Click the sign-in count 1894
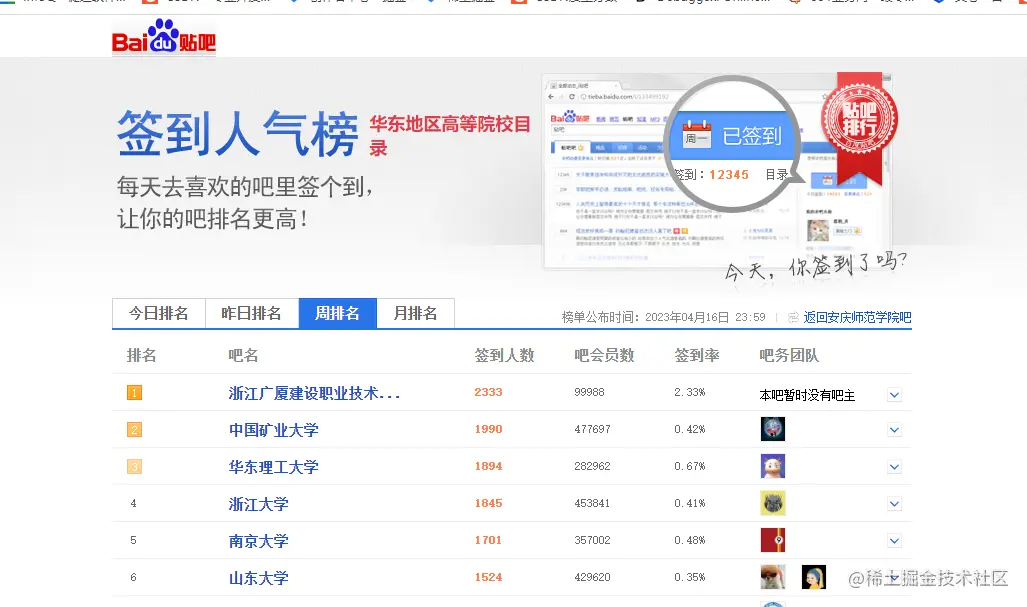This screenshot has width=1027, height=607. click(x=489, y=466)
